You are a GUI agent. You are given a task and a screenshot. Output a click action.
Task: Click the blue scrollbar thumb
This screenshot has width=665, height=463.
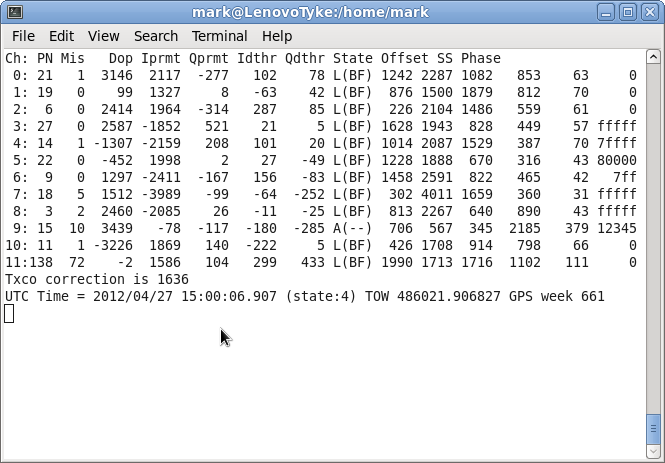[653, 428]
